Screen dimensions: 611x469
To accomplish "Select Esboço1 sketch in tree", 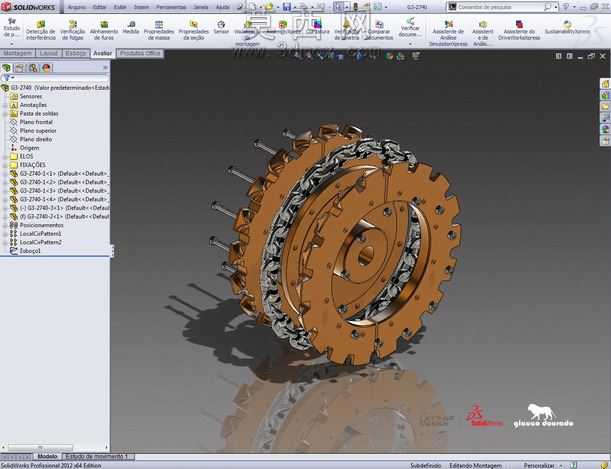I will coord(30,251).
